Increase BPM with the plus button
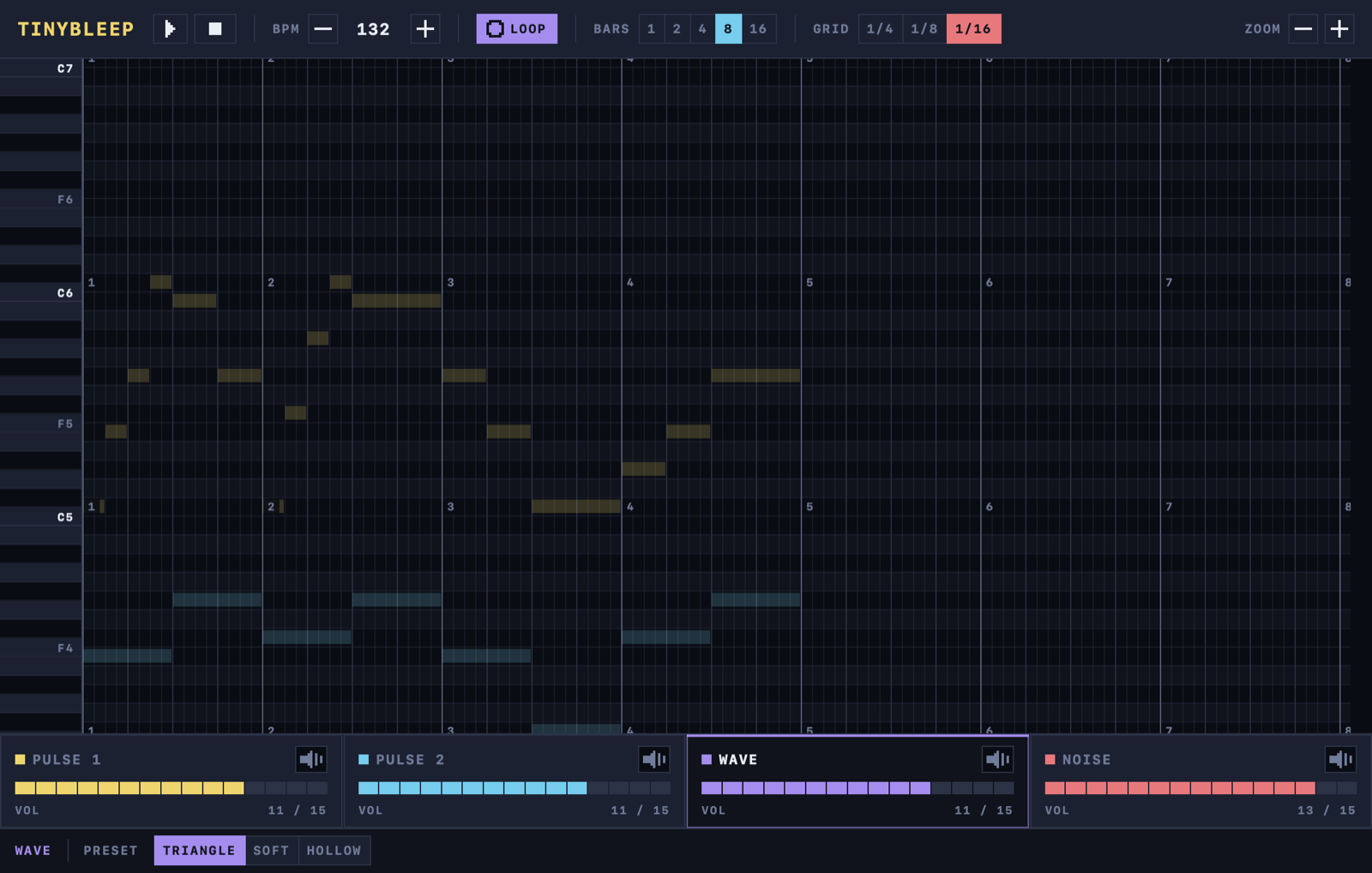This screenshot has height=873, width=1372. [x=425, y=29]
